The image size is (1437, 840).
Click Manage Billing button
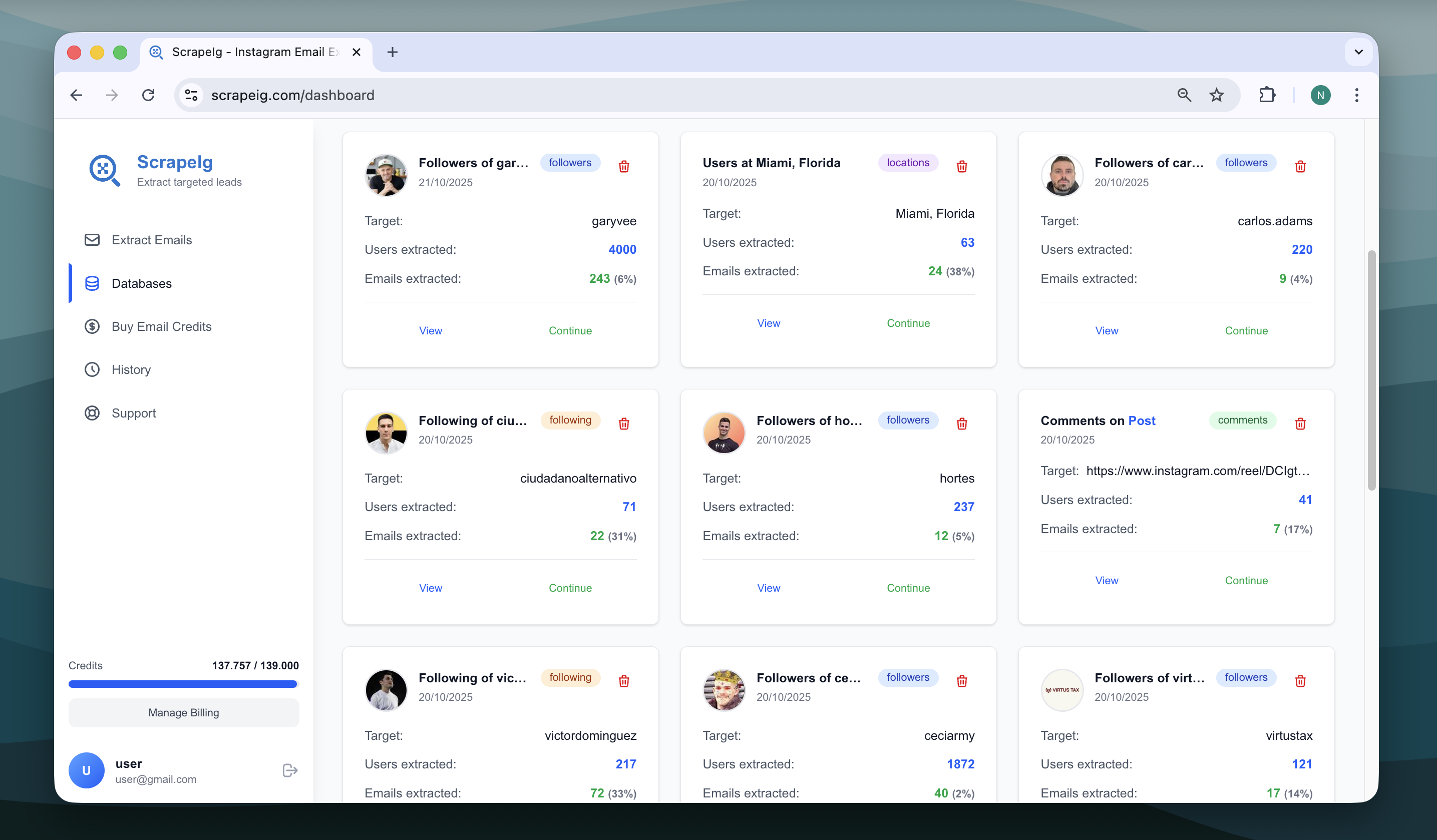point(184,712)
